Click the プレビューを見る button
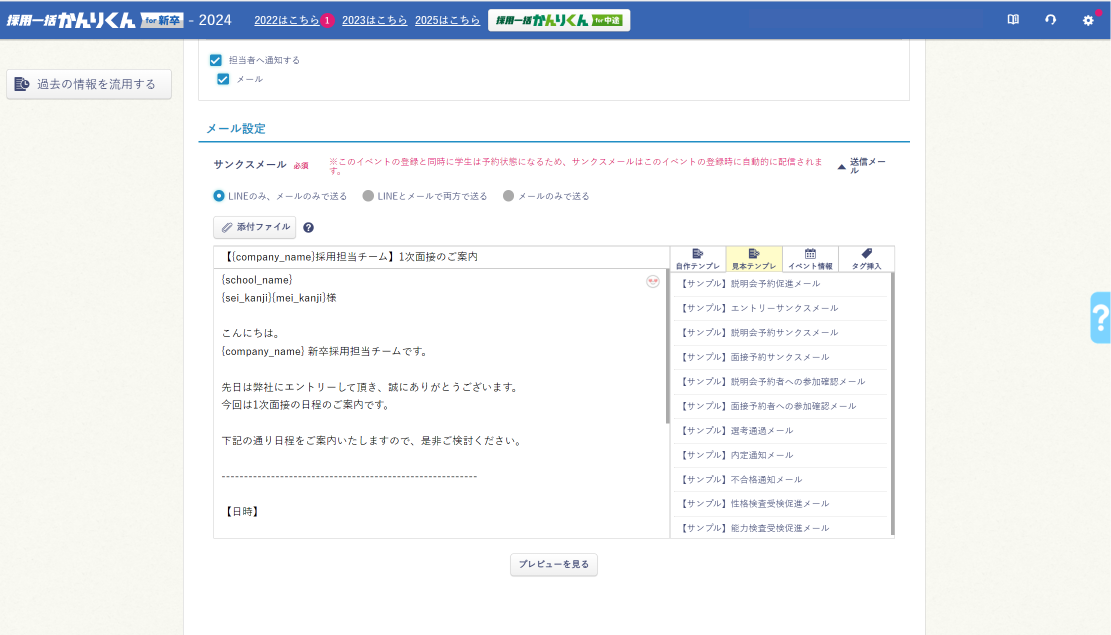This screenshot has width=1111, height=635. (x=553, y=564)
